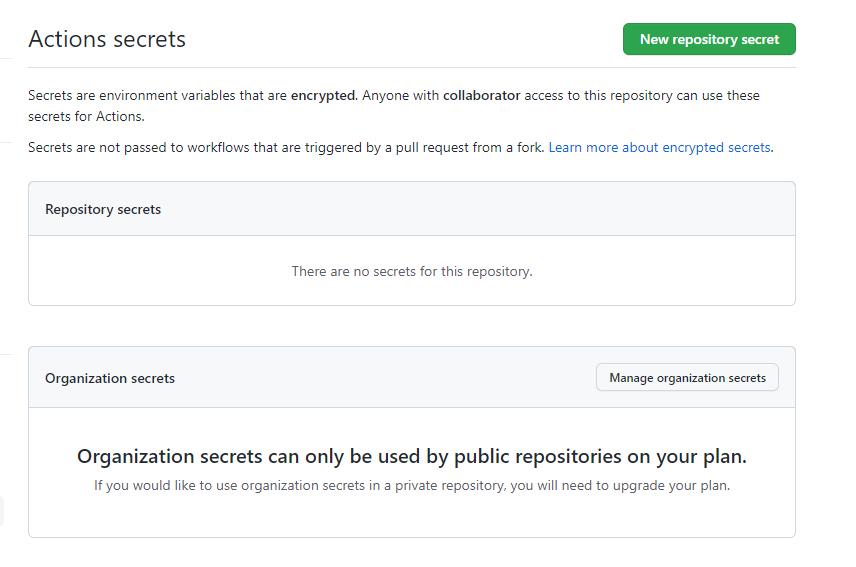Click the public repositories plan notice heading
Viewport: 856px width, 567px height.
411,456
